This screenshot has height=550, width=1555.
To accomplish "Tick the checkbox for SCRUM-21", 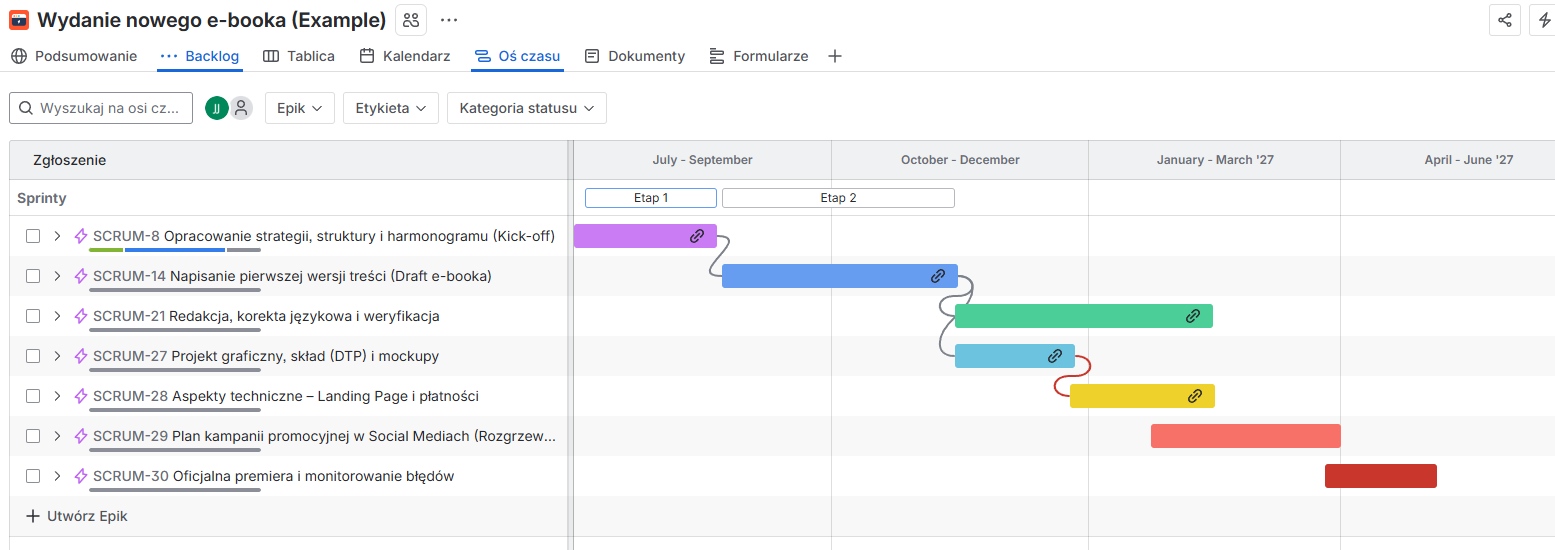I will point(33,316).
